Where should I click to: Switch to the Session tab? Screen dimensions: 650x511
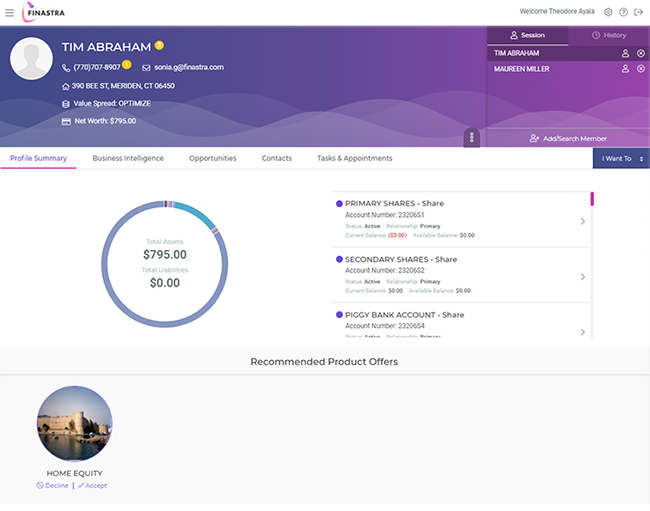click(x=527, y=35)
